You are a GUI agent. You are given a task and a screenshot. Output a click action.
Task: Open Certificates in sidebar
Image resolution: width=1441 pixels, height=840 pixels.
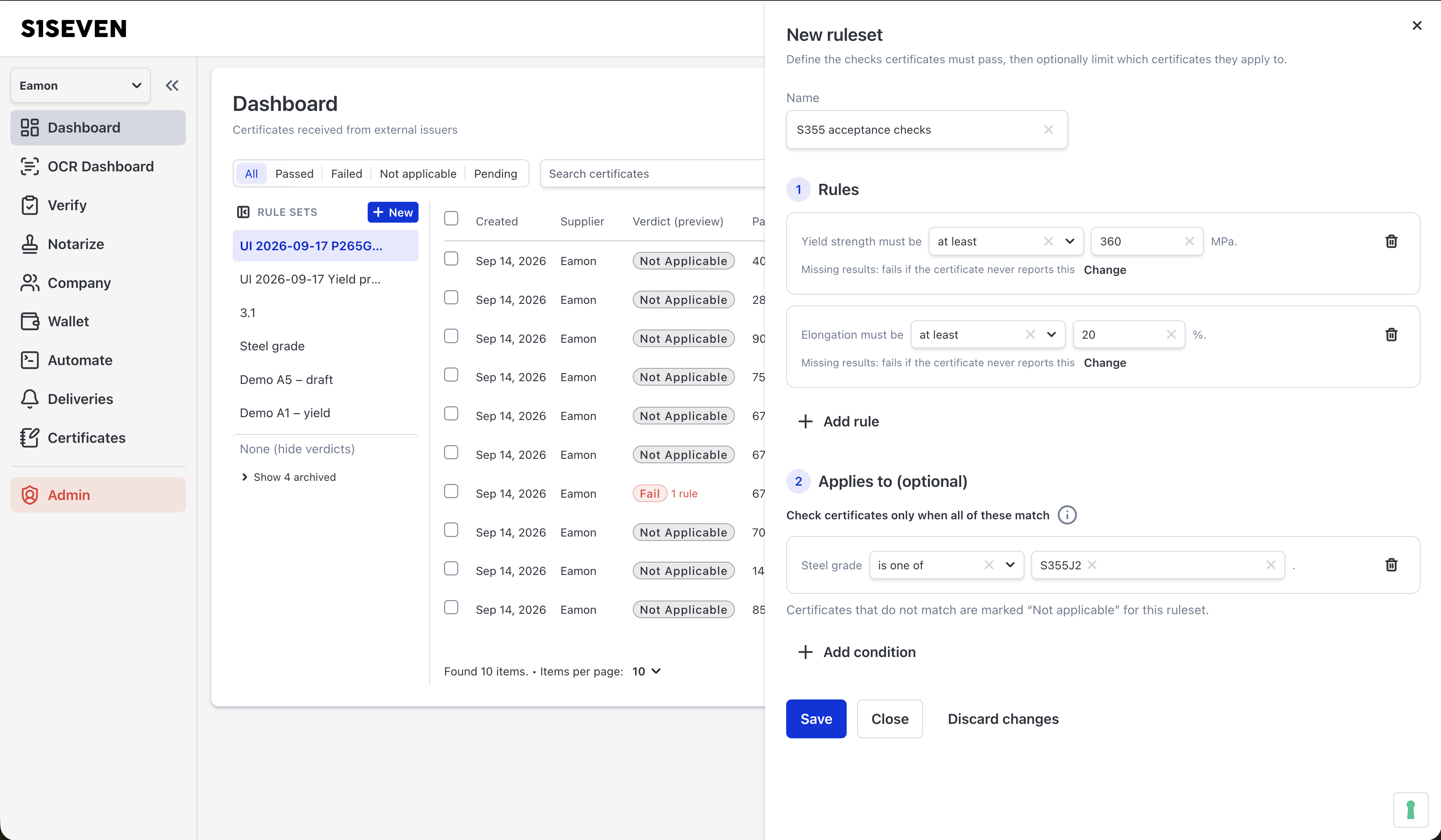click(98, 438)
